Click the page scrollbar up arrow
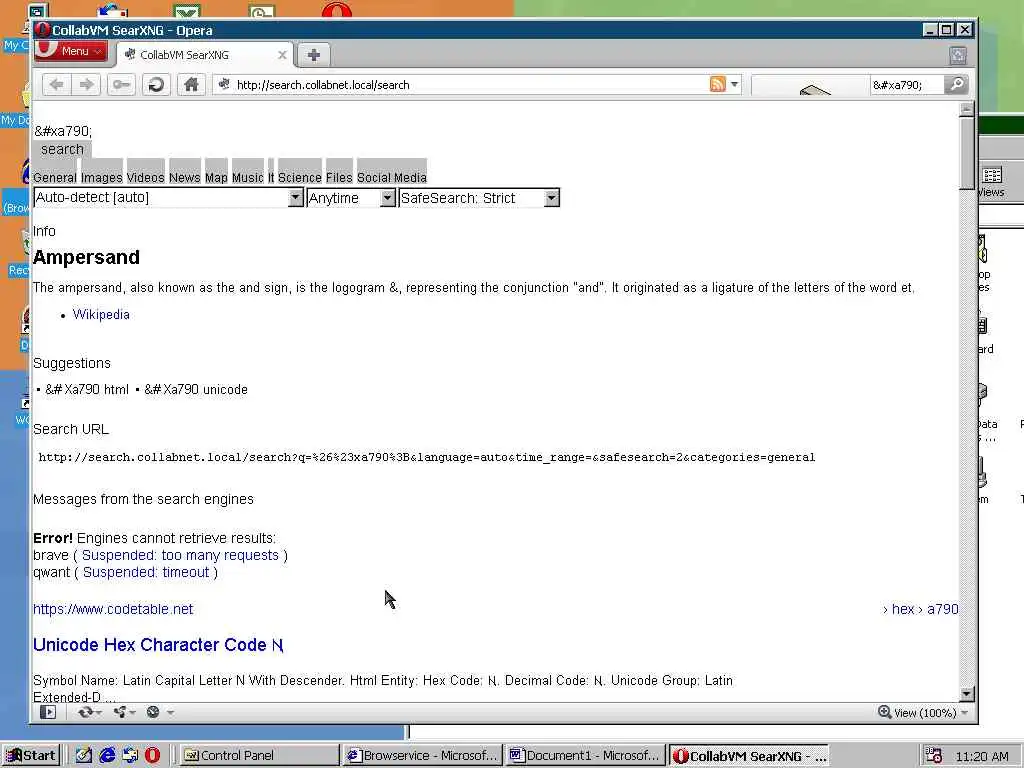The height and width of the screenshot is (768, 1024). [x=967, y=109]
